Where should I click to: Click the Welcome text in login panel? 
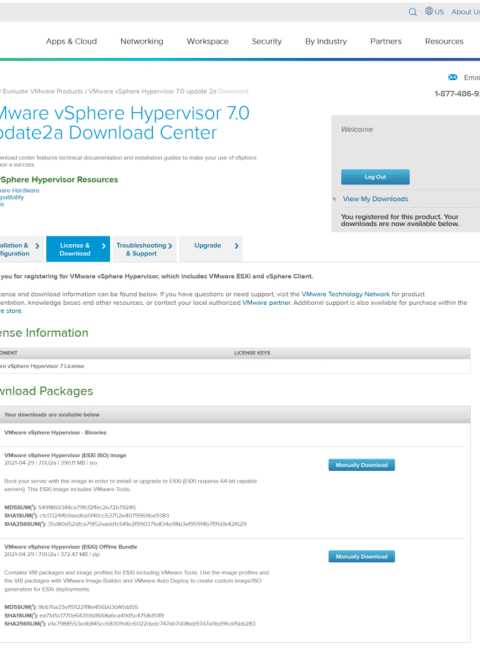pos(357,129)
